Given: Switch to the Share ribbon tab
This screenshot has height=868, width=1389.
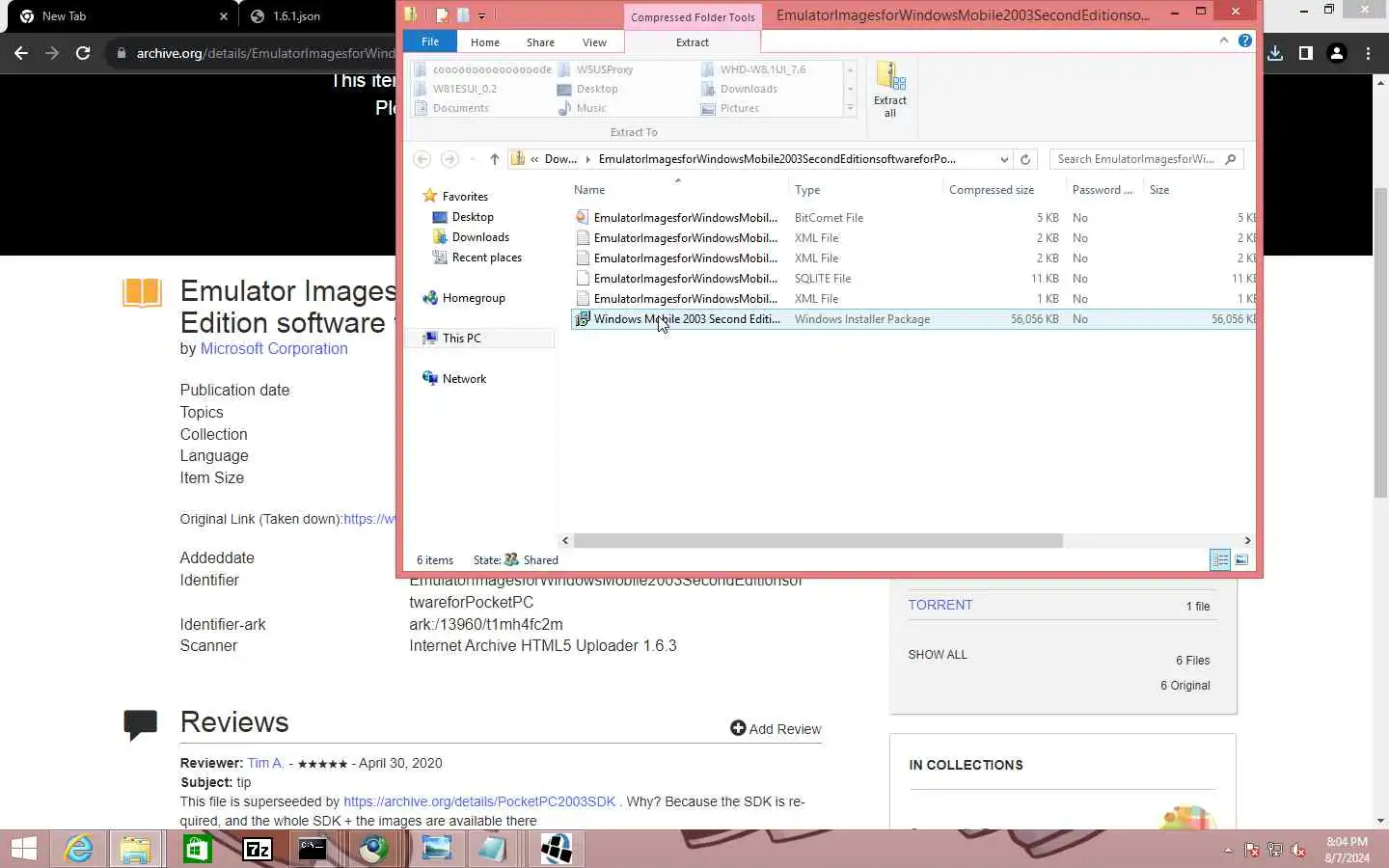Looking at the screenshot, I should (540, 42).
